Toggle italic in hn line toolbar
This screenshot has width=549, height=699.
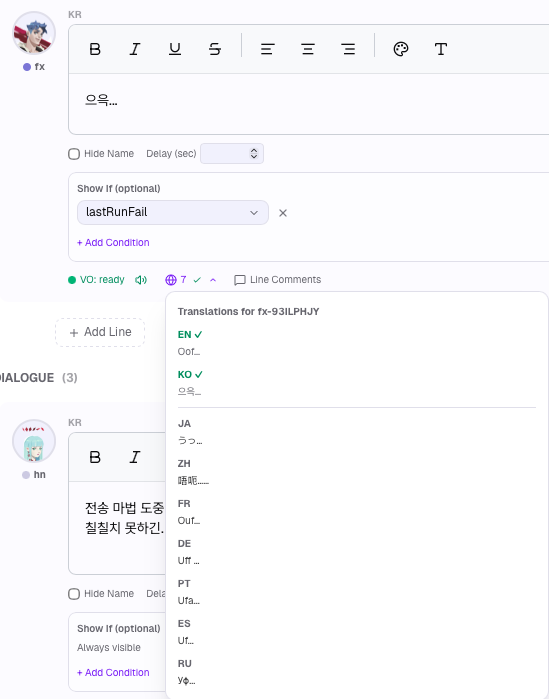point(135,457)
